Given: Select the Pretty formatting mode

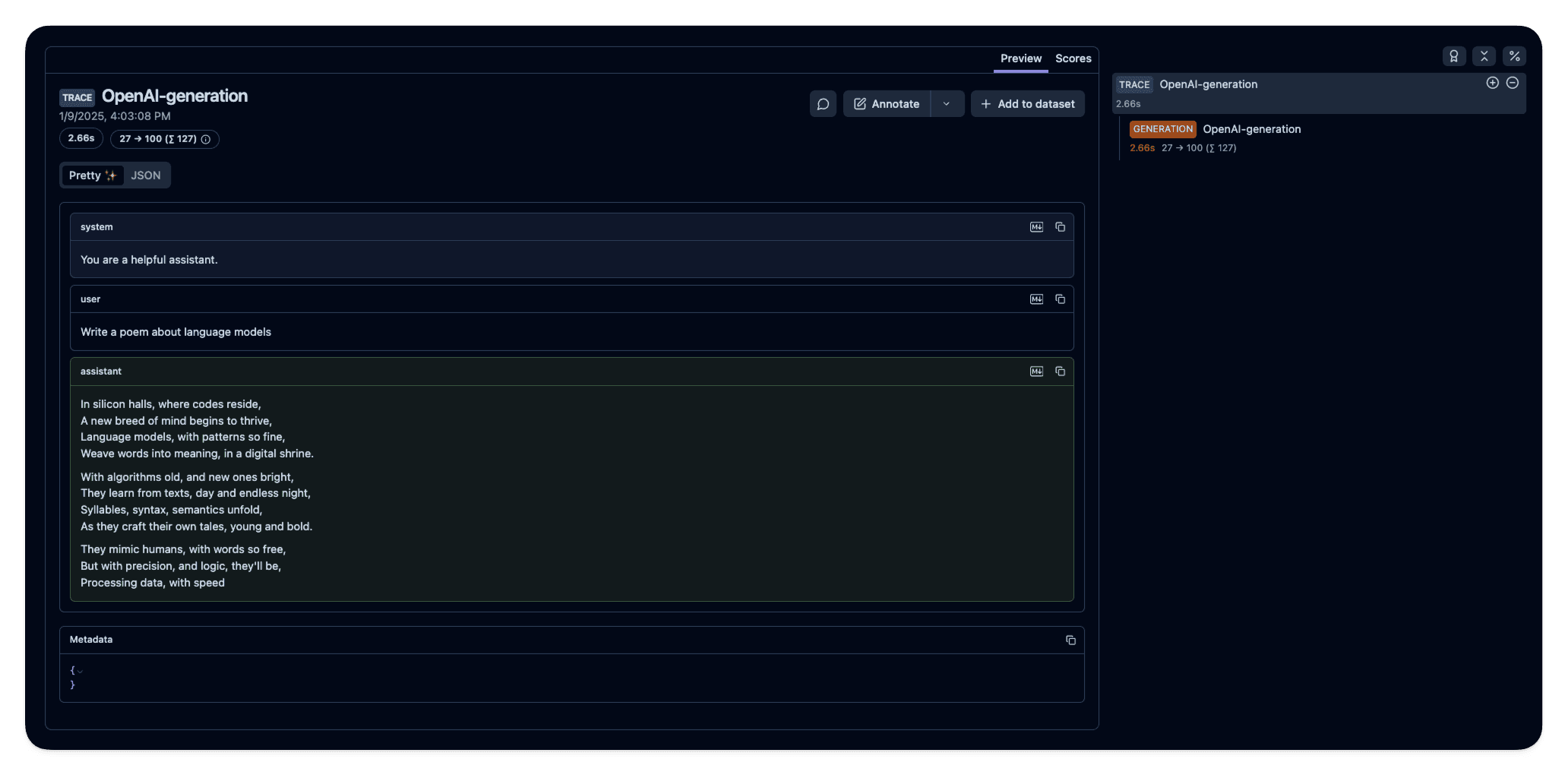Looking at the screenshot, I should tap(91, 175).
